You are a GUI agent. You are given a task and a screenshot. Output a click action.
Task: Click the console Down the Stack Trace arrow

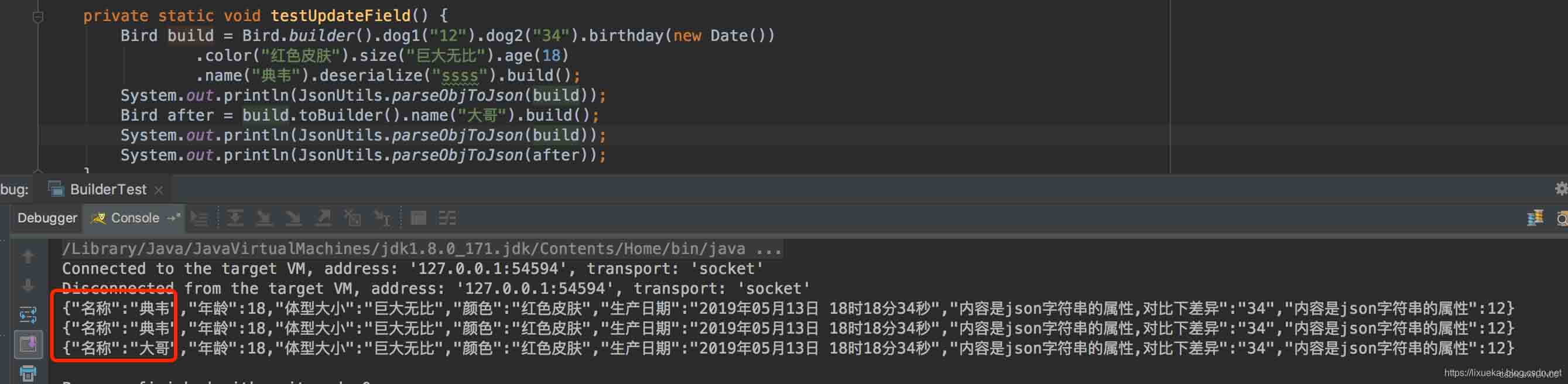28,285
